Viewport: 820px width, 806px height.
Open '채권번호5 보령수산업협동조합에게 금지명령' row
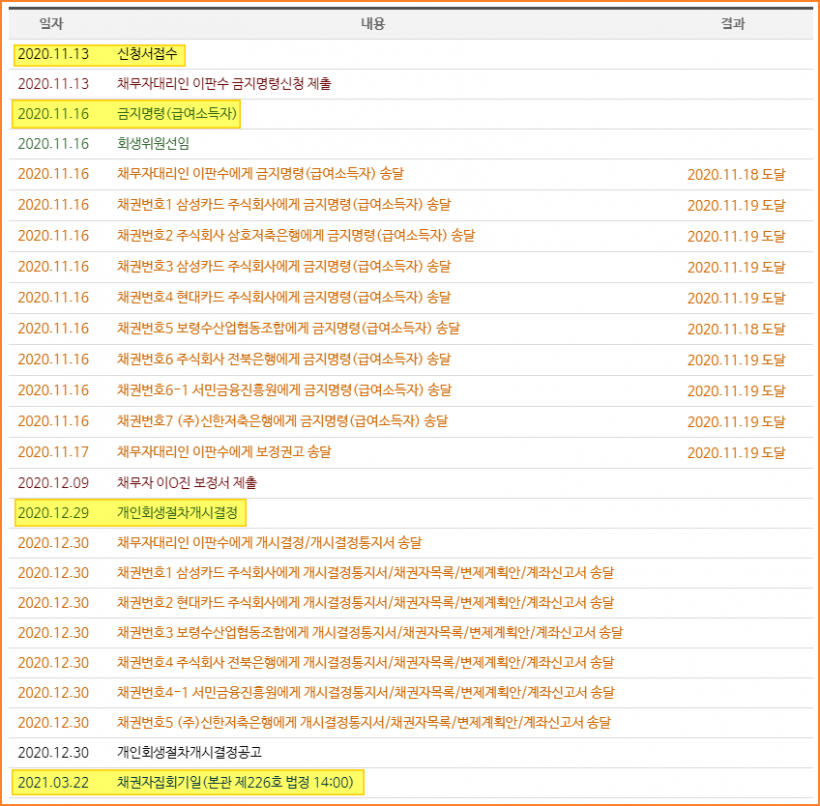click(x=288, y=328)
